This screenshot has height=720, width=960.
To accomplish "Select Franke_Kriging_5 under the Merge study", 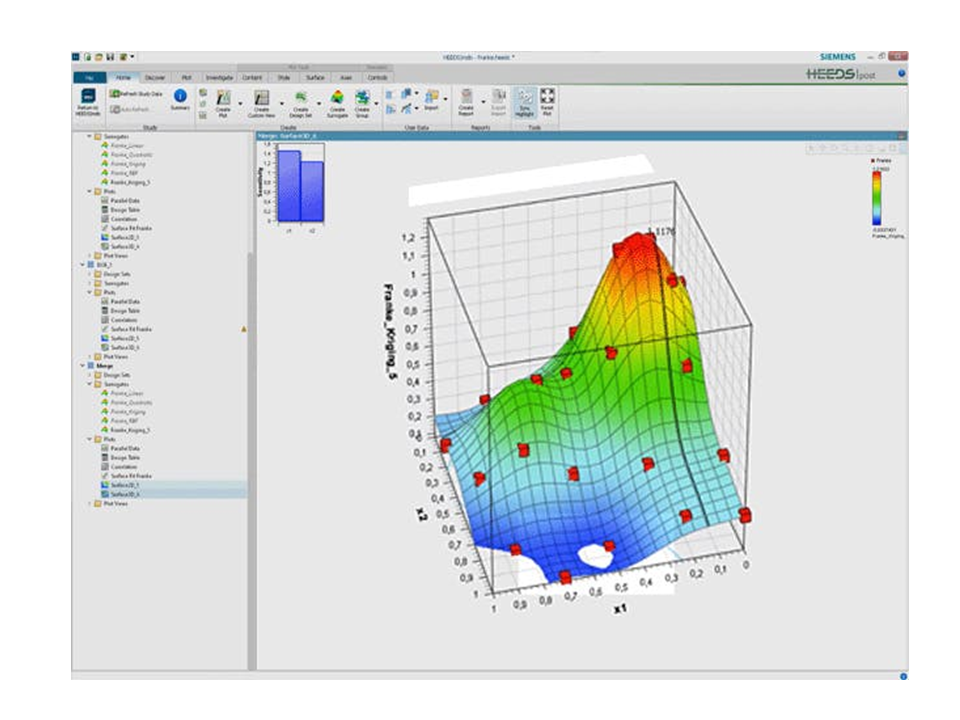I will [126, 430].
